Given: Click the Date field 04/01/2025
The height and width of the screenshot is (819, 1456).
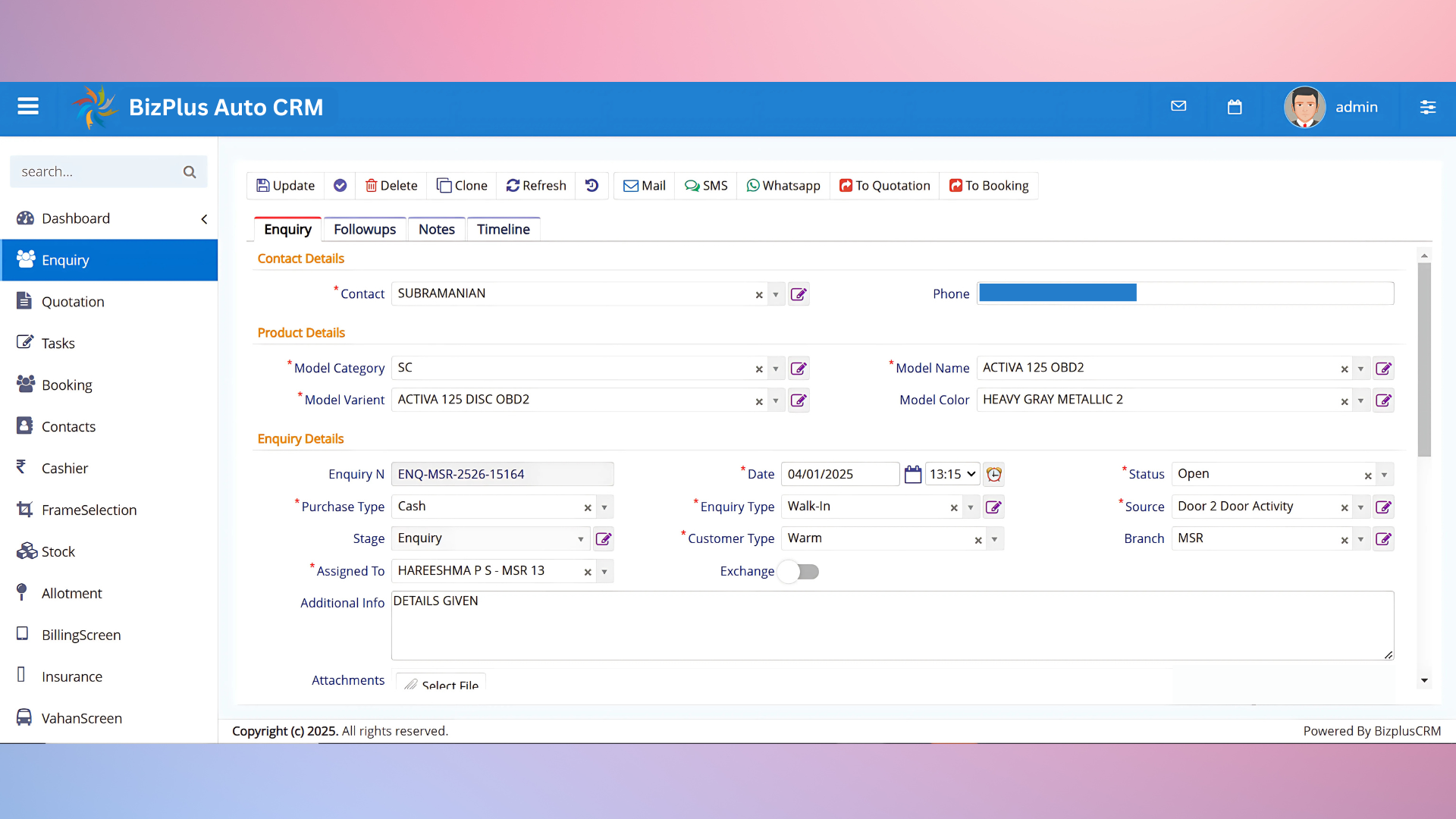Looking at the screenshot, I should point(840,475).
